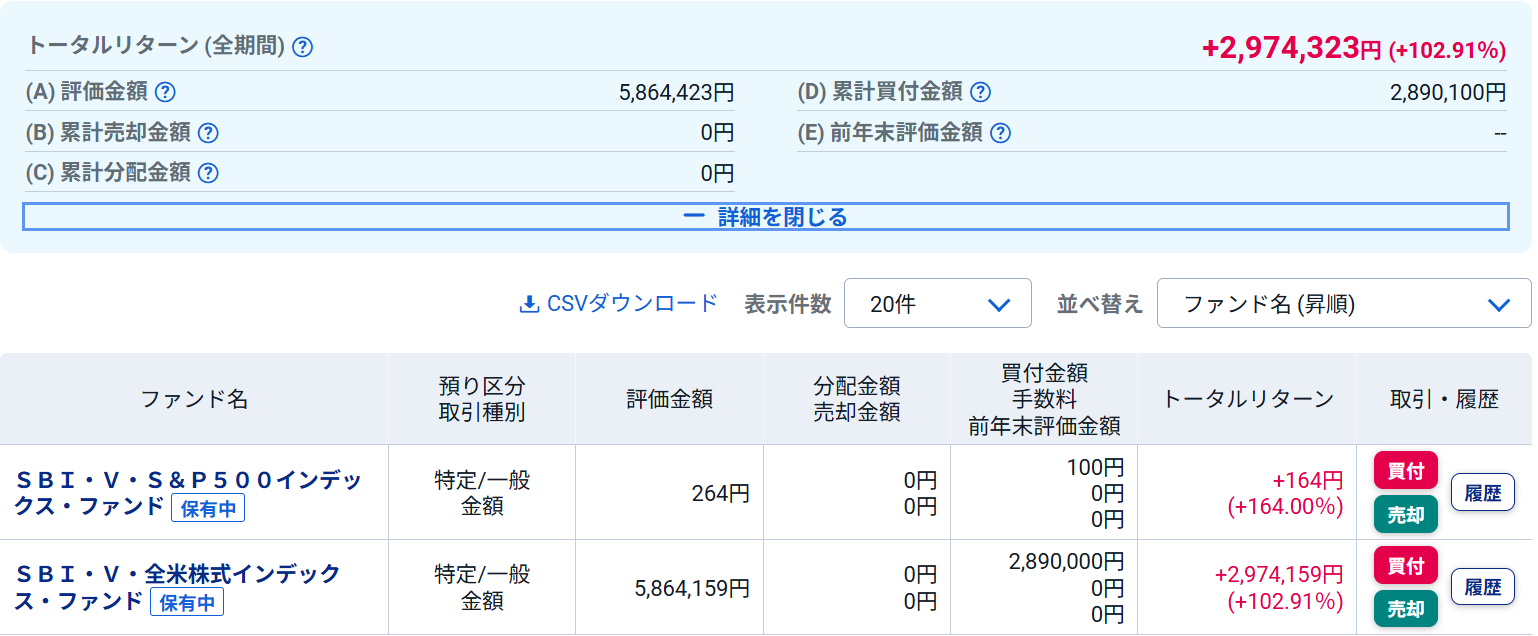Click help icon next to トータルリターン (全期間)
Screen dimensions: 1538x636
coord(302,47)
